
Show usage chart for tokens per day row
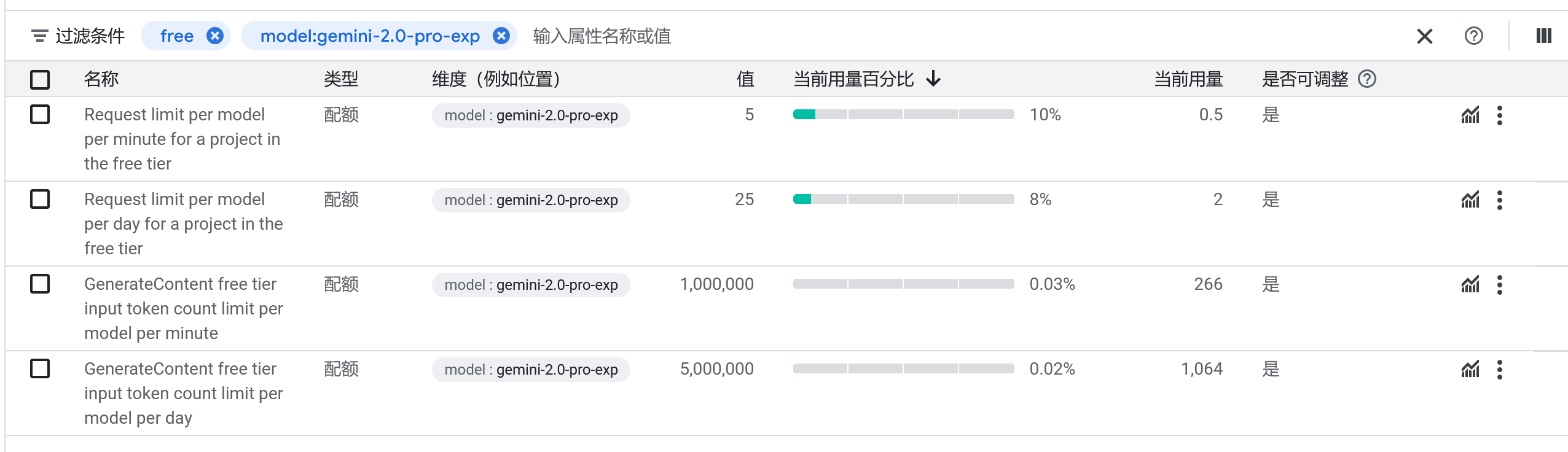point(1470,369)
